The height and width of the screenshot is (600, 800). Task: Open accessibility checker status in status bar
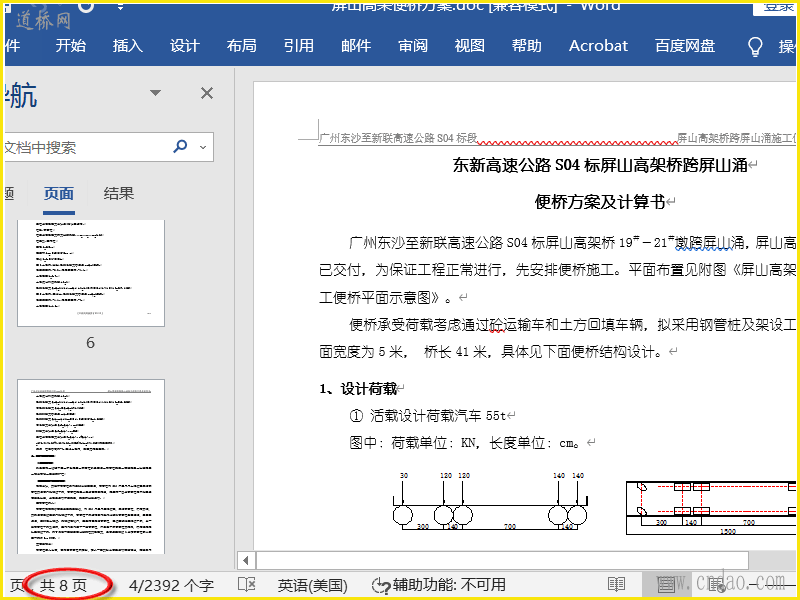coord(438,585)
